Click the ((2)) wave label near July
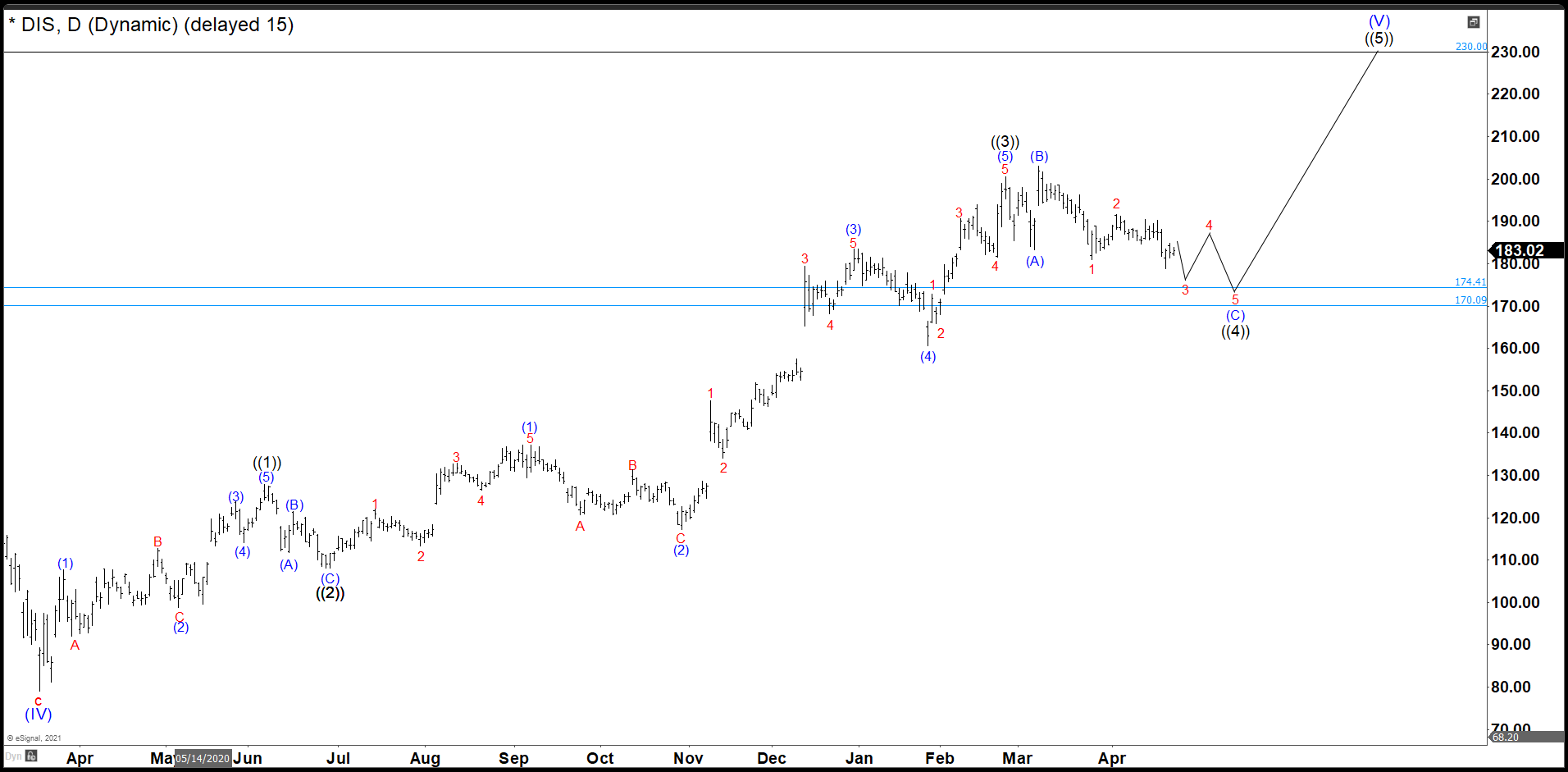This screenshot has height=772, width=1568. pos(330,593)
